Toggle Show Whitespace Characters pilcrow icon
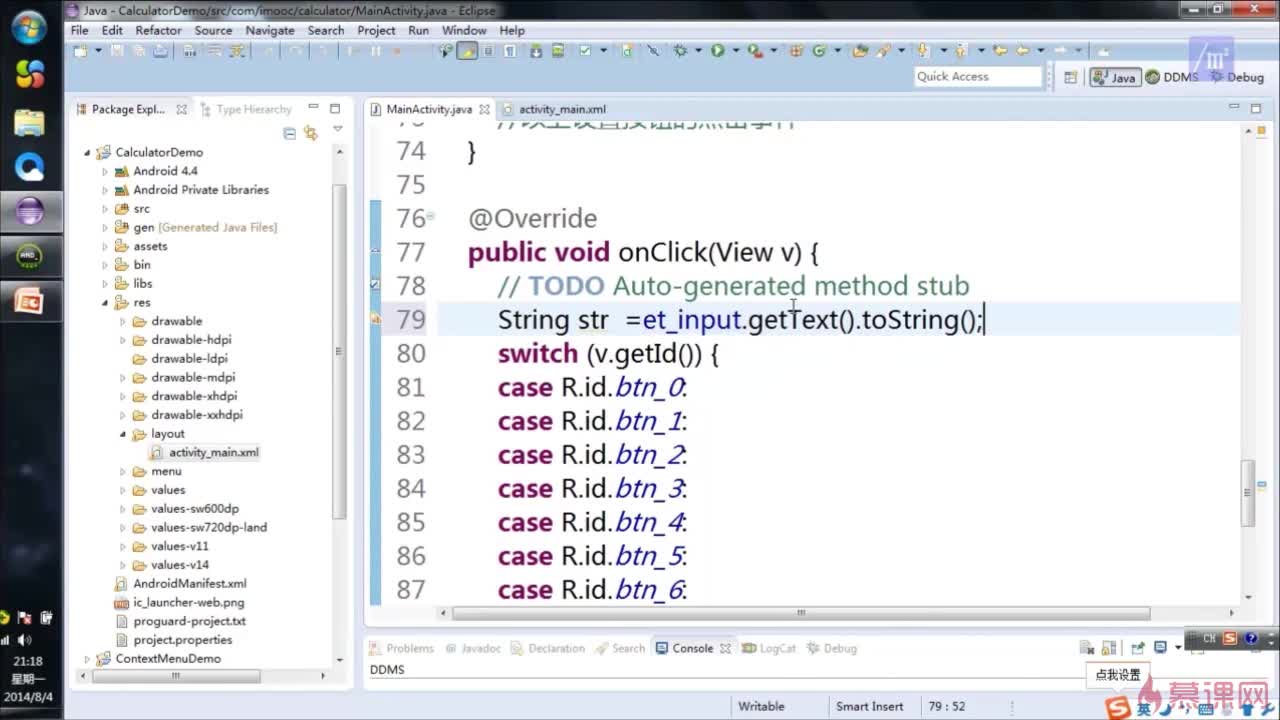The image size is (1280, 720). 510,51
